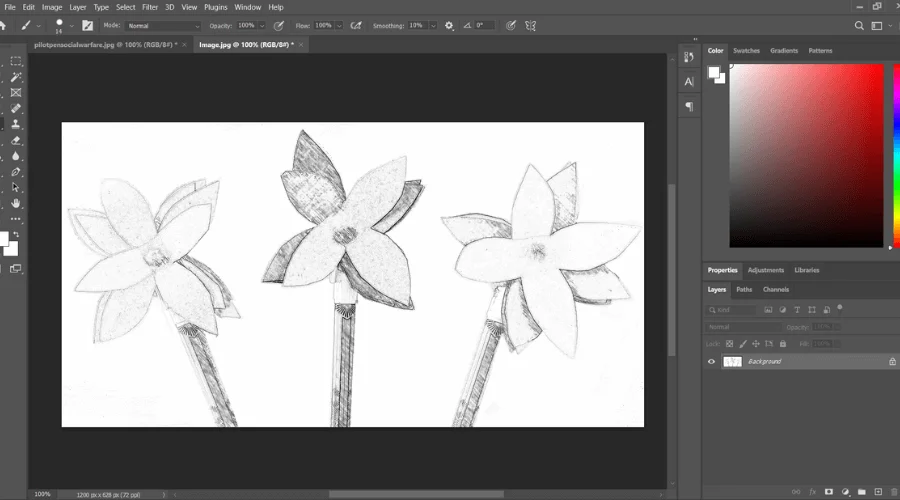This screenshot has height=500, width=900.
Task: Select the Clone Stamp tool
Action: pos(16,124)
